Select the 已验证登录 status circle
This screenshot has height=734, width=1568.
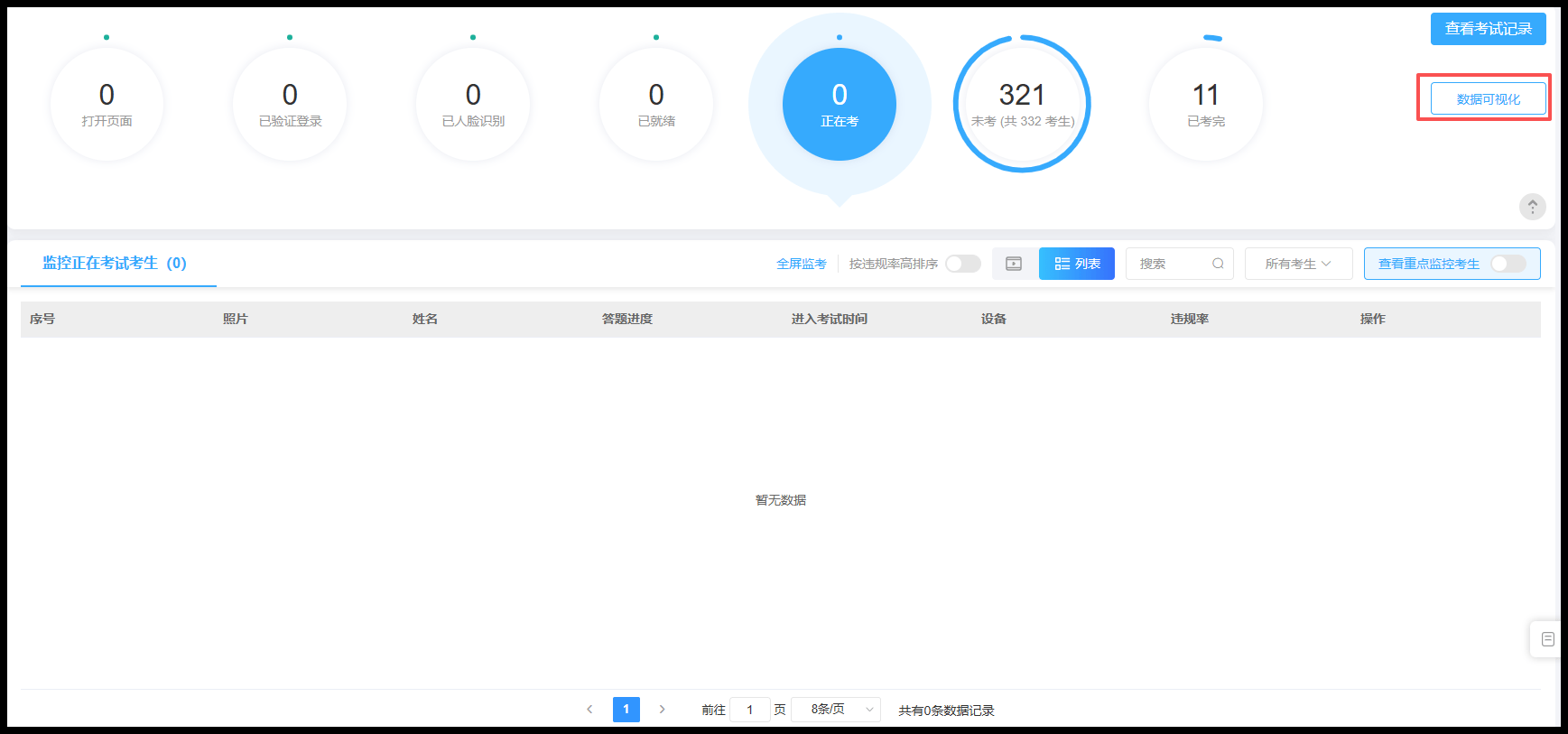[290, 105]
